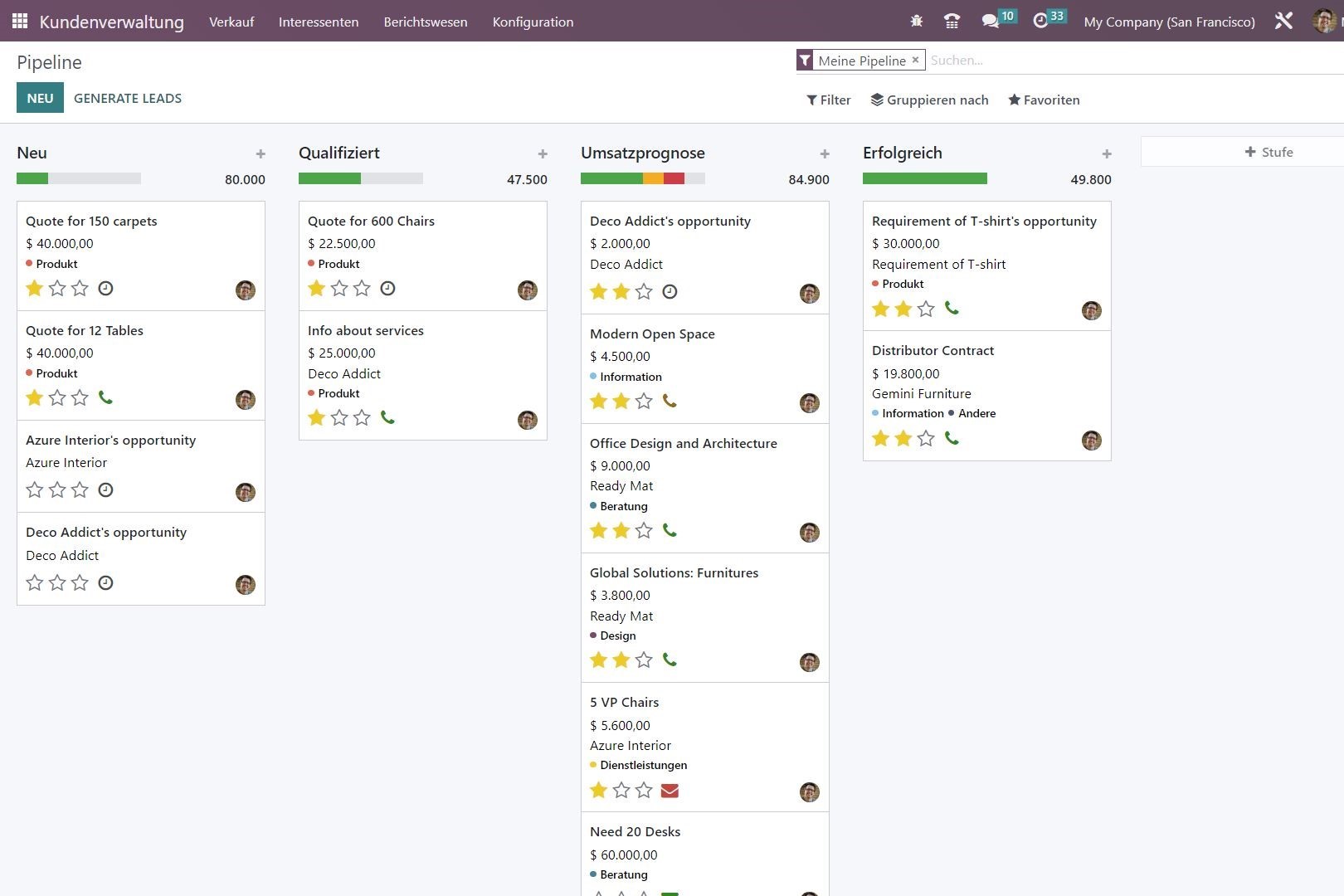Set first star priority on Azure Interior's opportunity

pyautogui.click(x=35, y=489)
